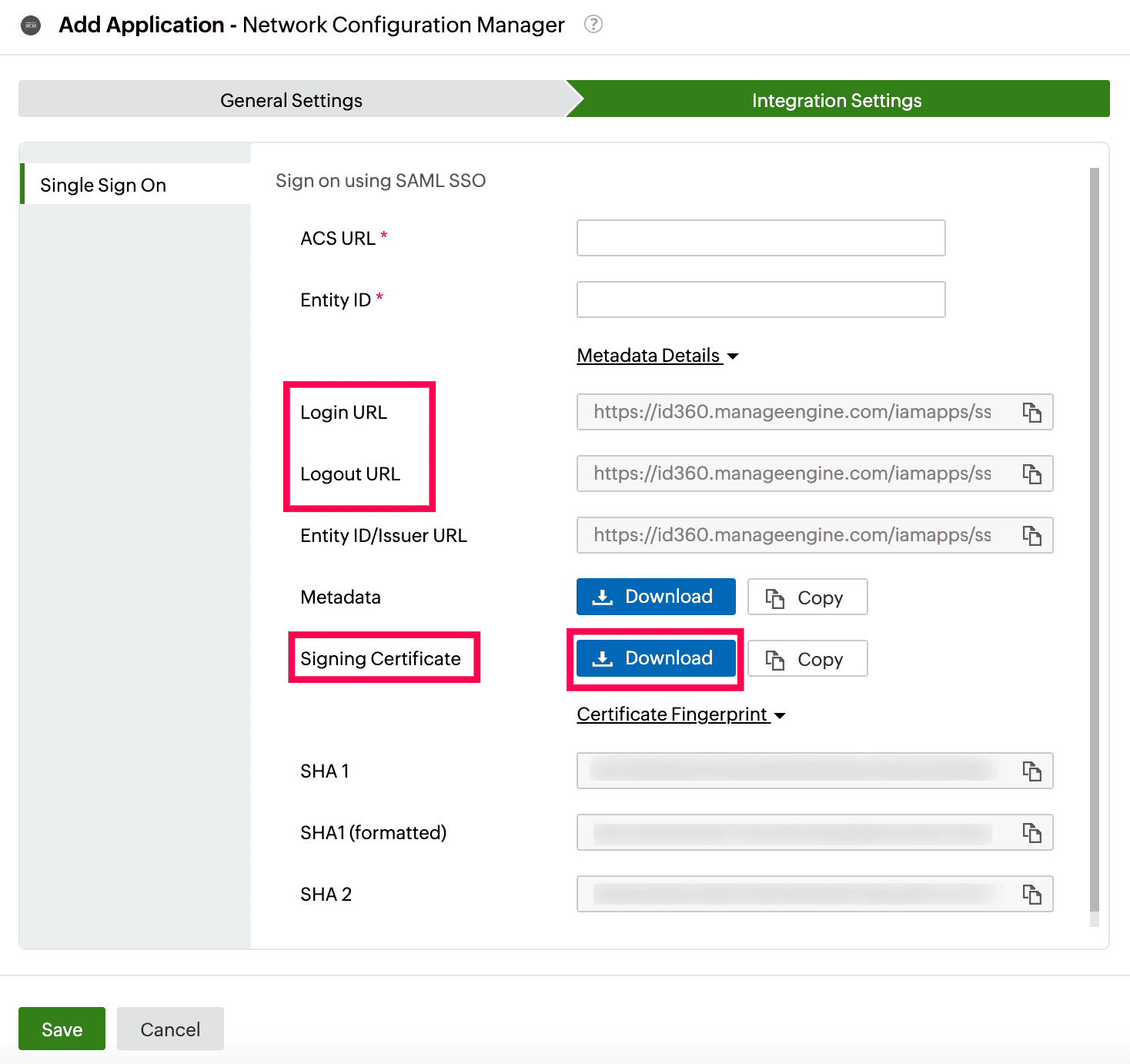Switch to General Settings step
This screenshot has height=1064, width=1130.
coord(292,99)
